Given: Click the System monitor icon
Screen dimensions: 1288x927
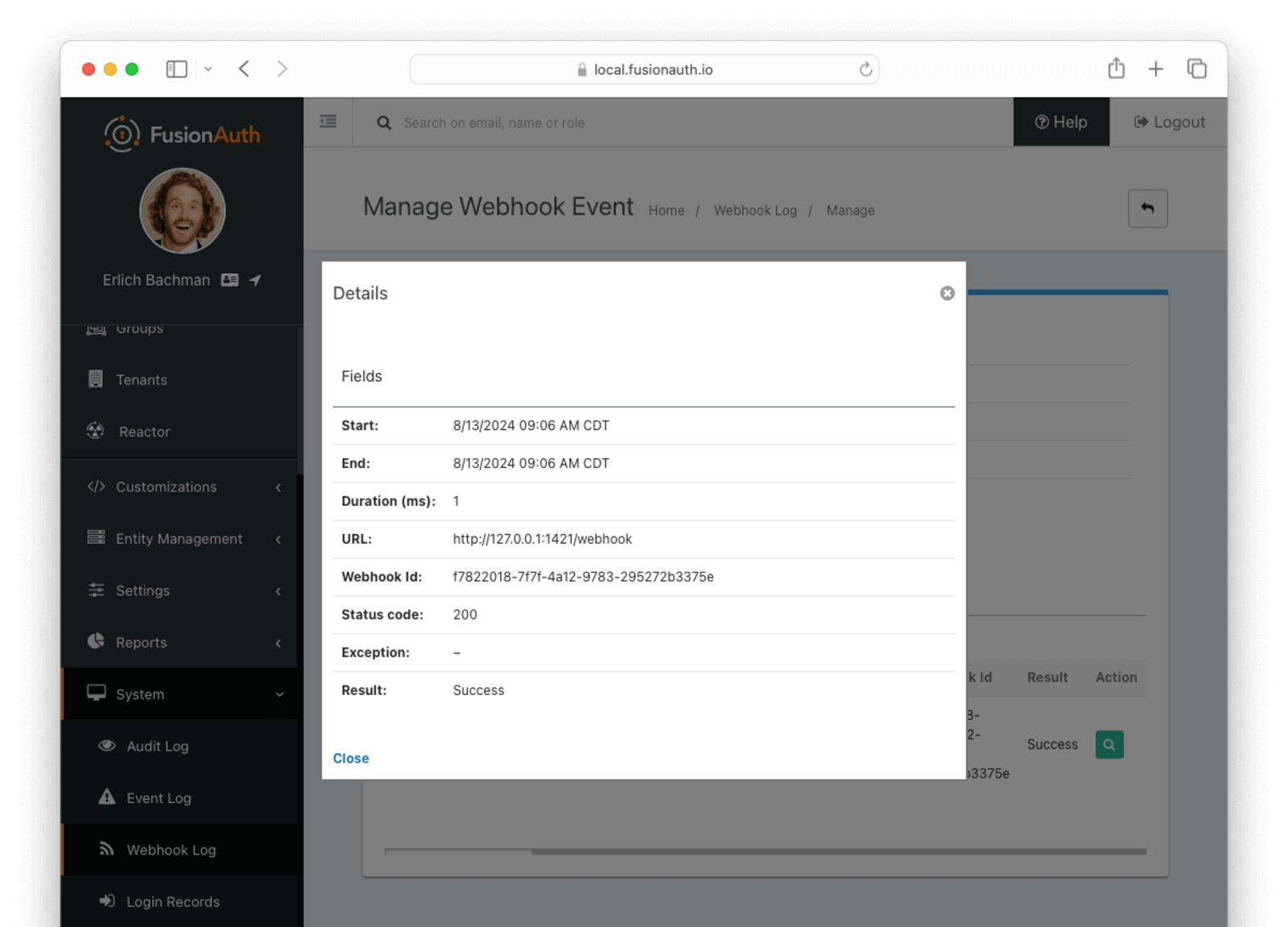Looking at the screenshot, I should (97, 693).
